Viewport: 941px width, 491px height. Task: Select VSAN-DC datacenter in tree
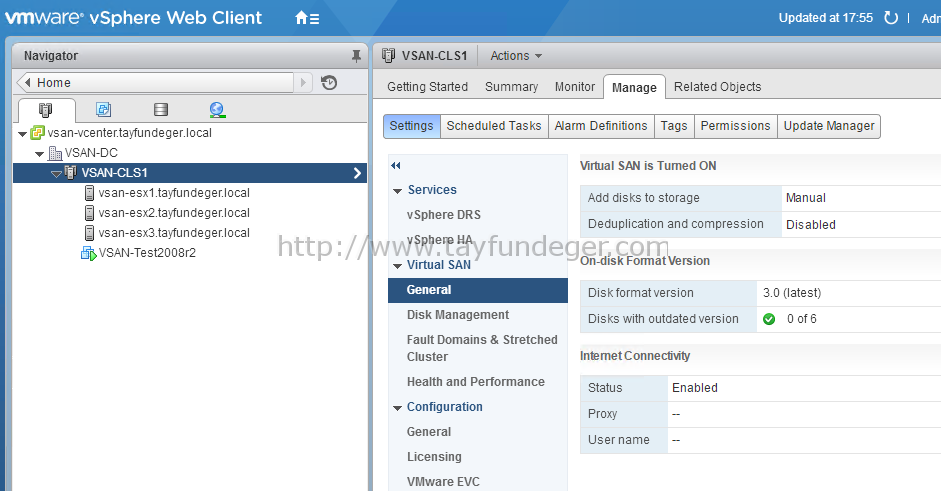[91, 152]
